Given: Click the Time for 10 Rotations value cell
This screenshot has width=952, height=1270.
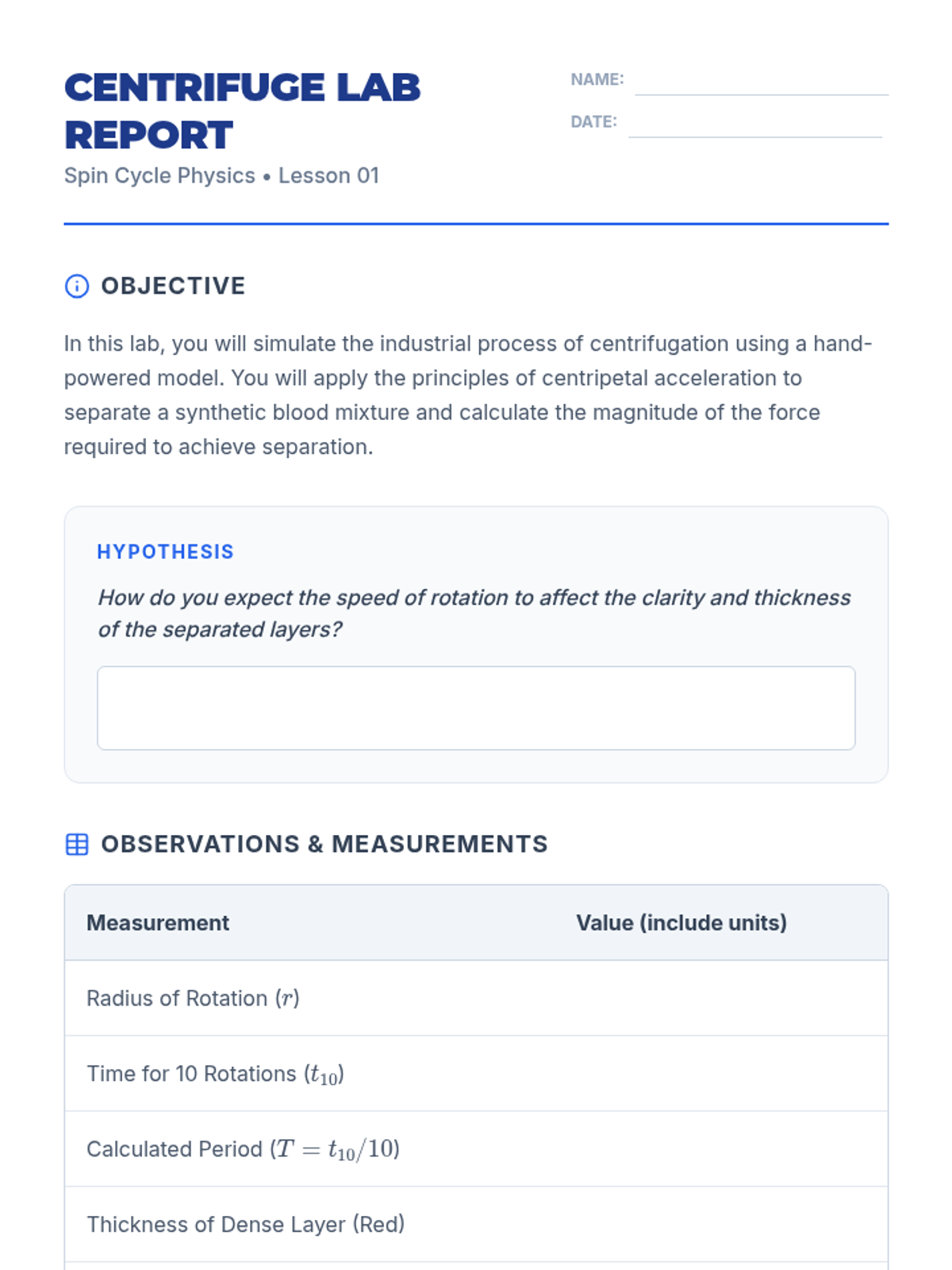Looking at the screenshot, I should click(x=721, y=1073).
